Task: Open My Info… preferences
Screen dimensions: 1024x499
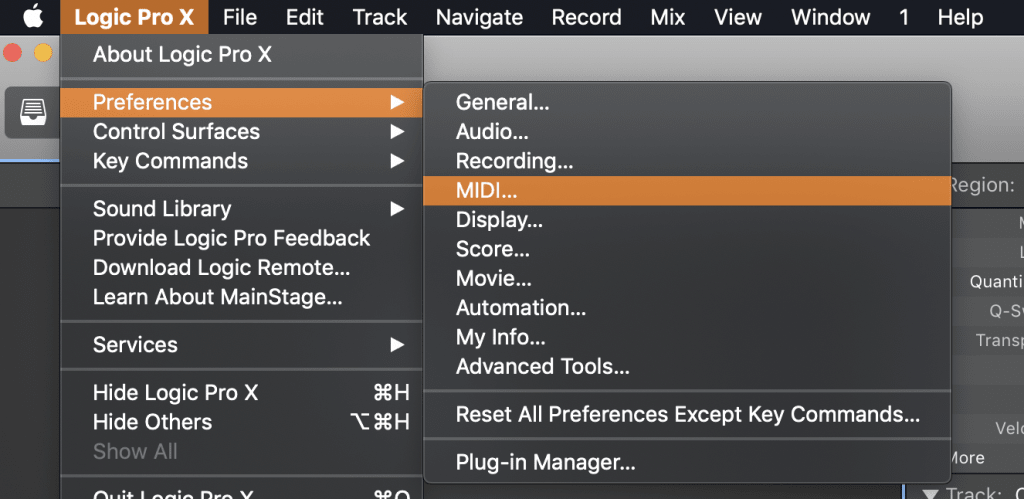Action: [x=687, y=338]
